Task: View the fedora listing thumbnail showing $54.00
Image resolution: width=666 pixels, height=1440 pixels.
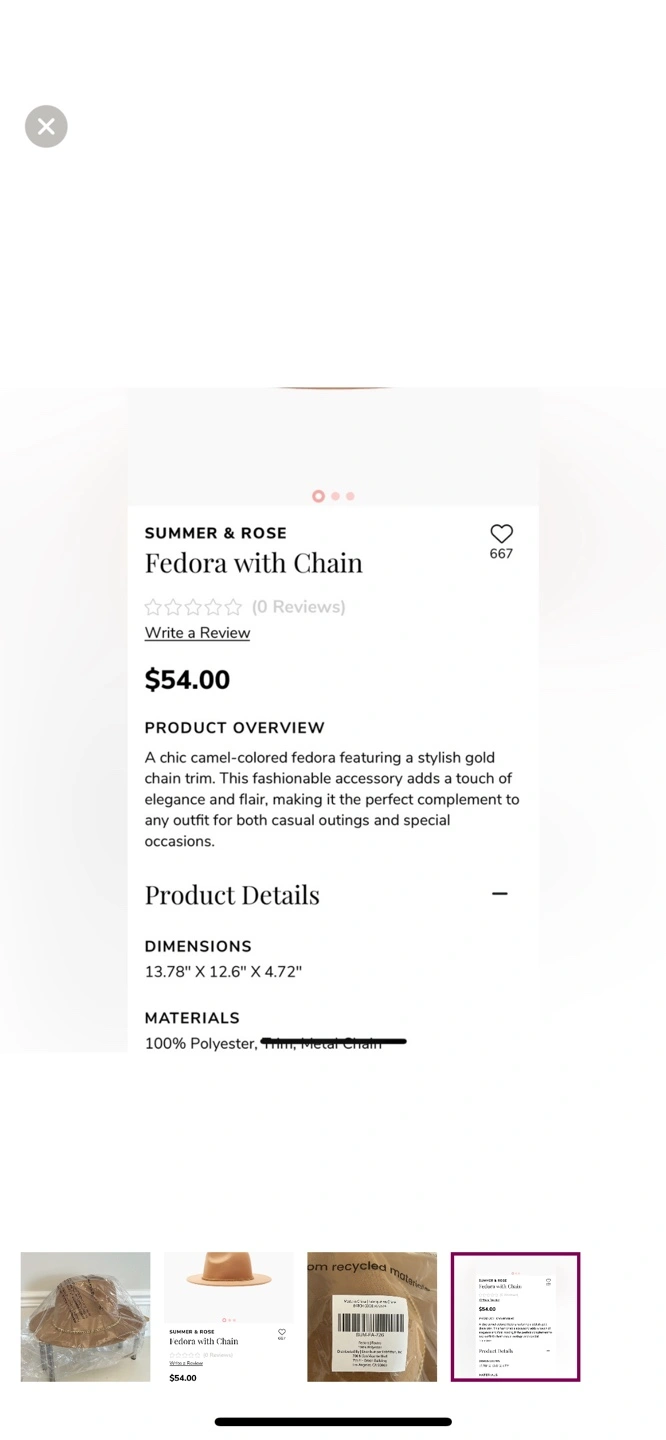Action: pos(229,1316)
